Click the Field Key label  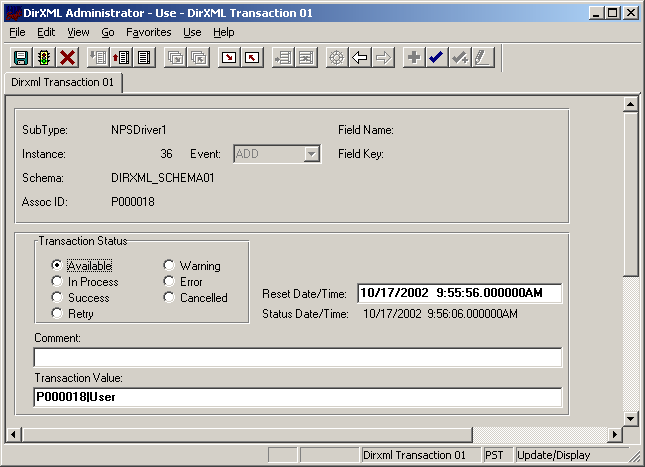tap(361, 154)
